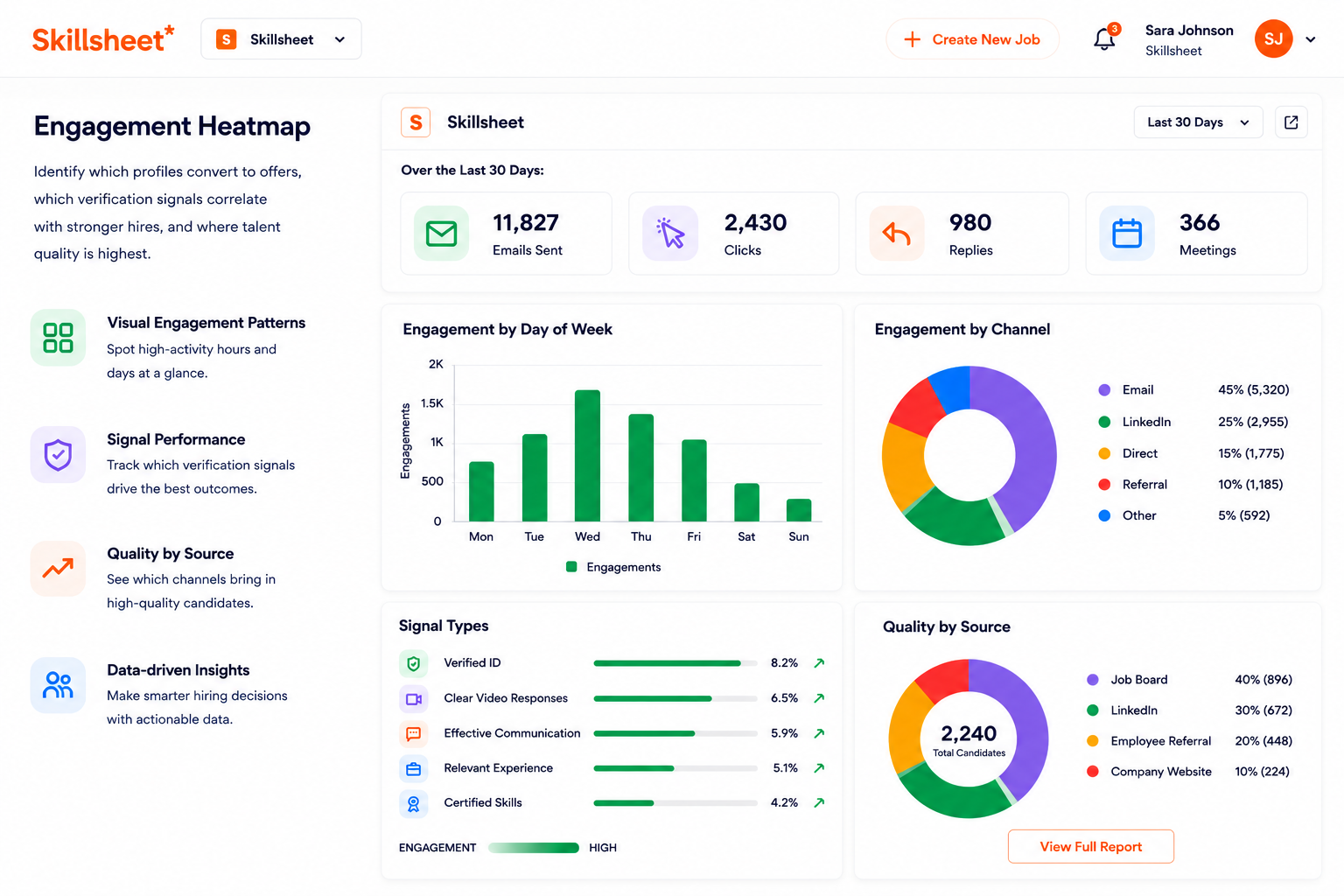Click the Certified Skills badge icon
Image resolution: width=1344 pixels, height=896 pixels.
point(414,803)
